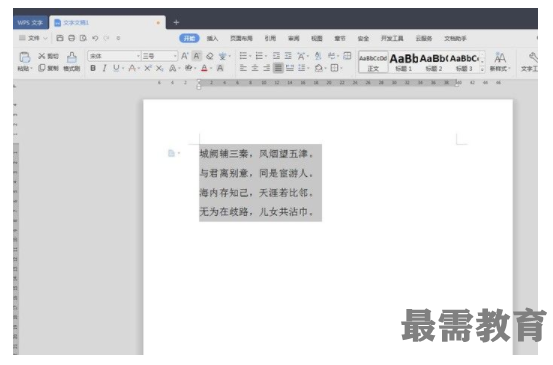Switch to the 视图 View tab

[x=317, y=38]
